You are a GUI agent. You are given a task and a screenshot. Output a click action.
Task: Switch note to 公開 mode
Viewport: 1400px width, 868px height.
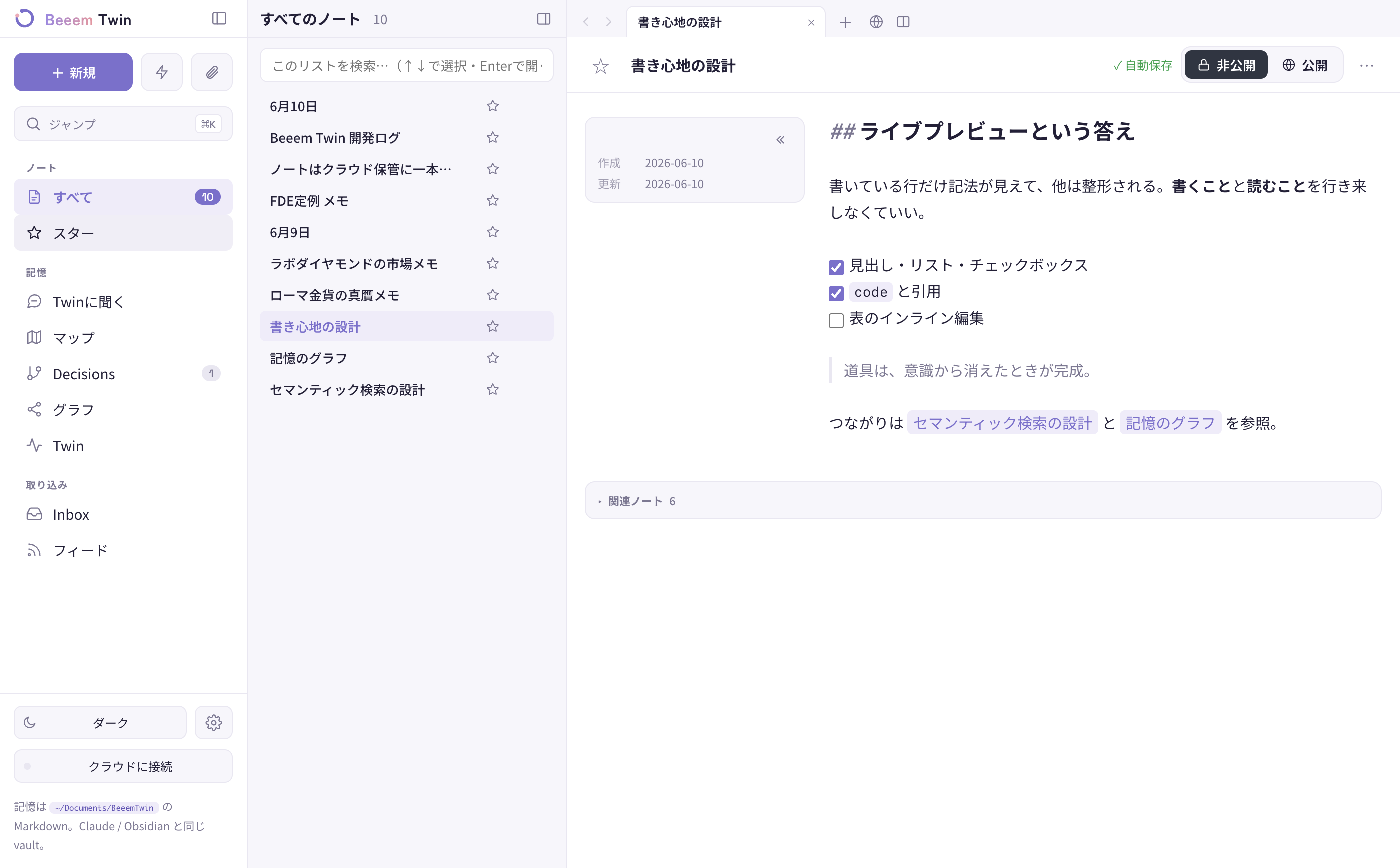coord(1304,65)
